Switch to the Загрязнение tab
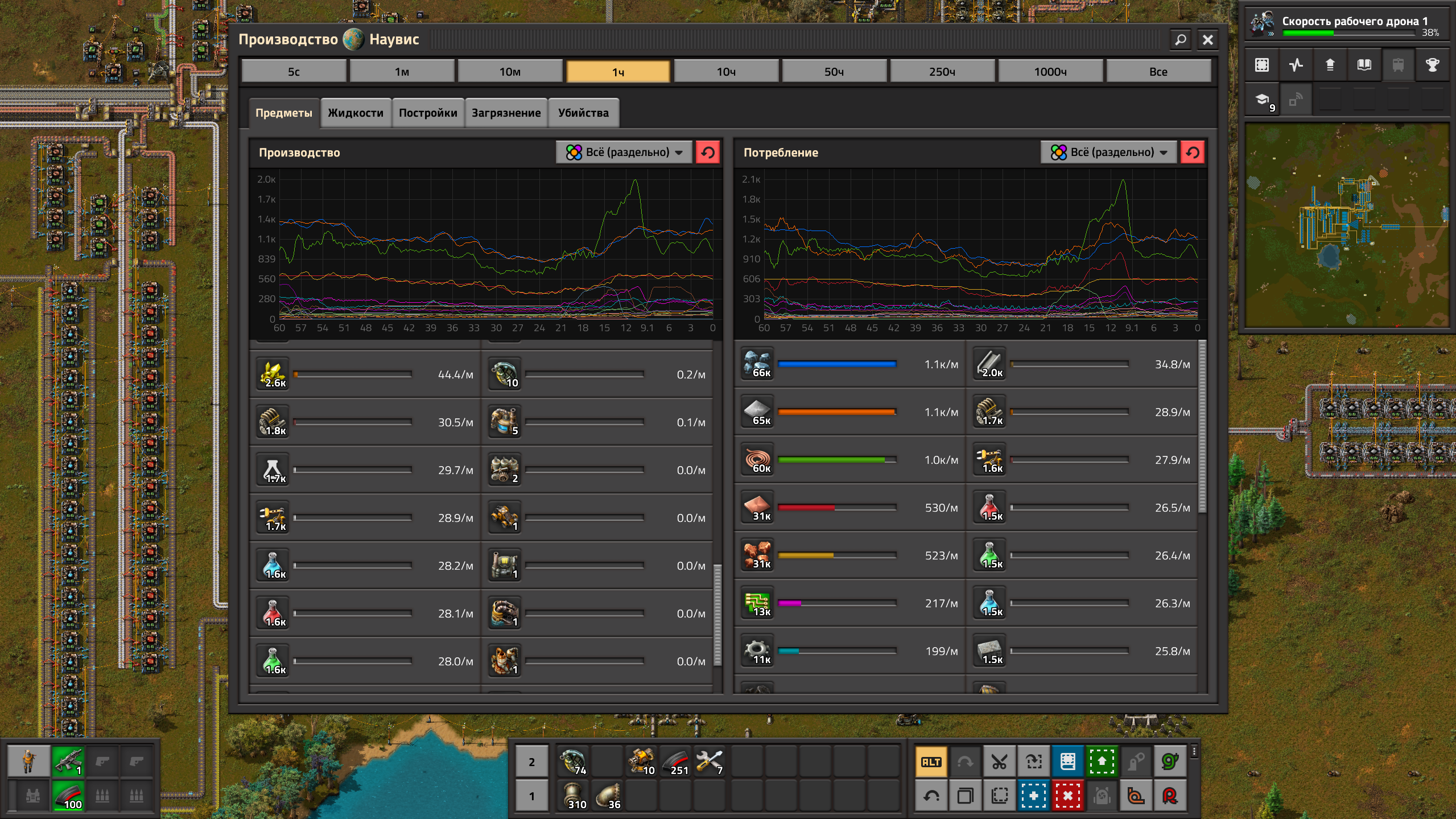This screenshot has width=1456, height=819. tap(506, 113)
